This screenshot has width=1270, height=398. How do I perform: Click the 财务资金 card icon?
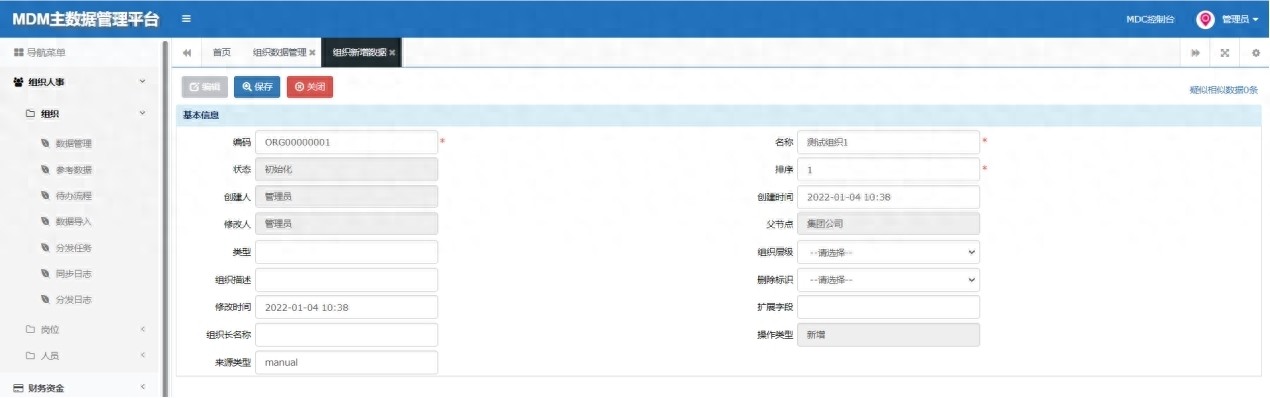(x=18, y=388)
